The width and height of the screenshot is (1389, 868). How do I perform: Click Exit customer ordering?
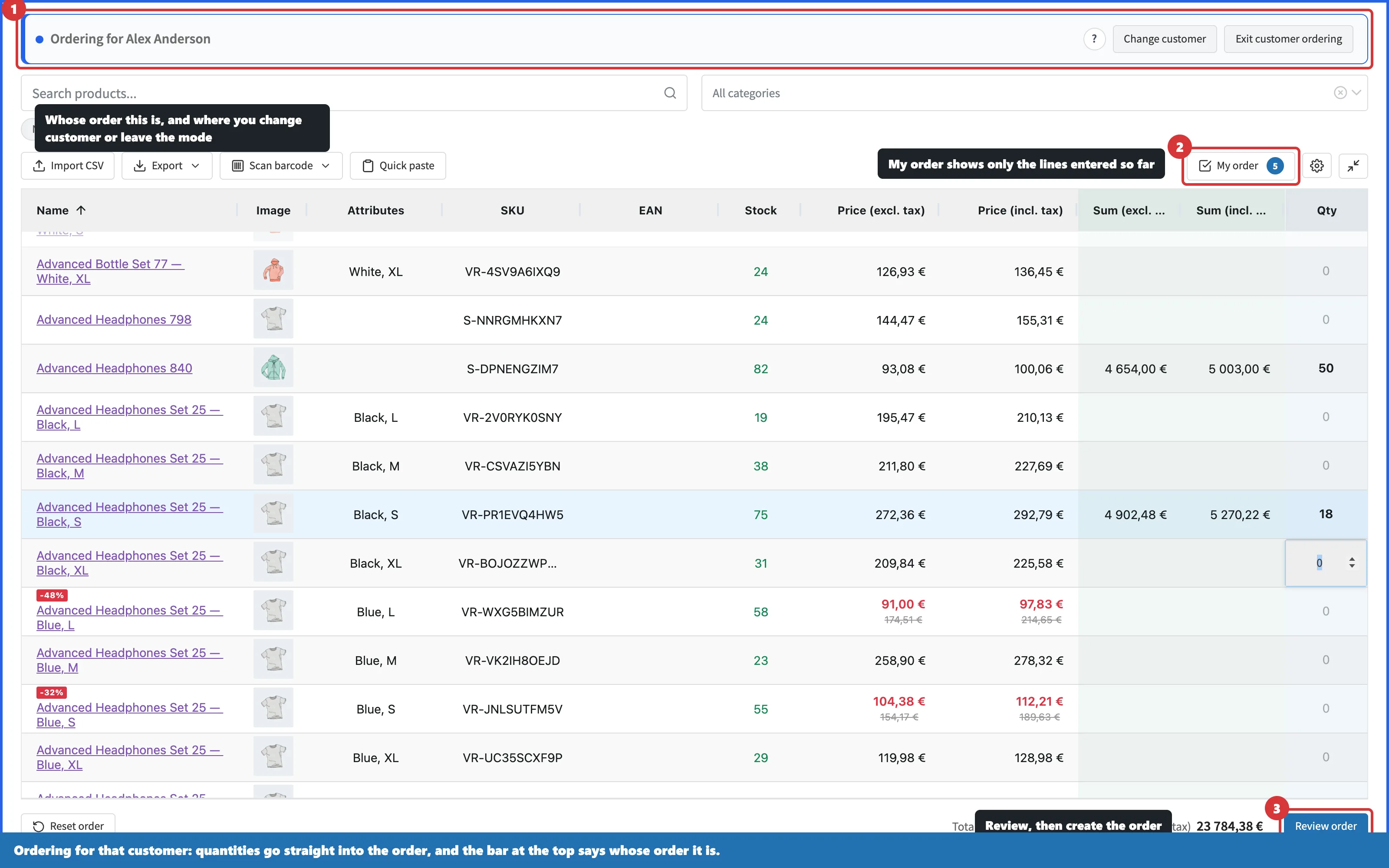pyautogui.click(x=1288, y=39)
